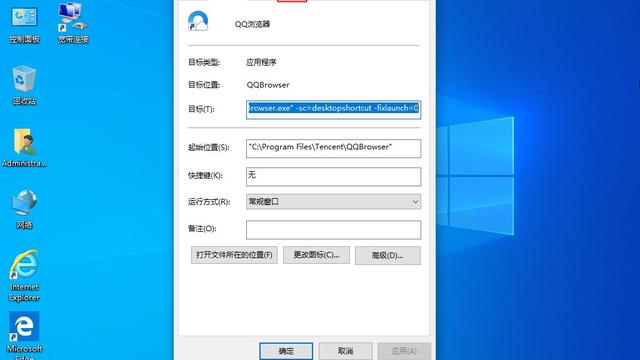Launch Microsoft Edge desktop icon
The image size is (640, 360).
pos(24,336)
